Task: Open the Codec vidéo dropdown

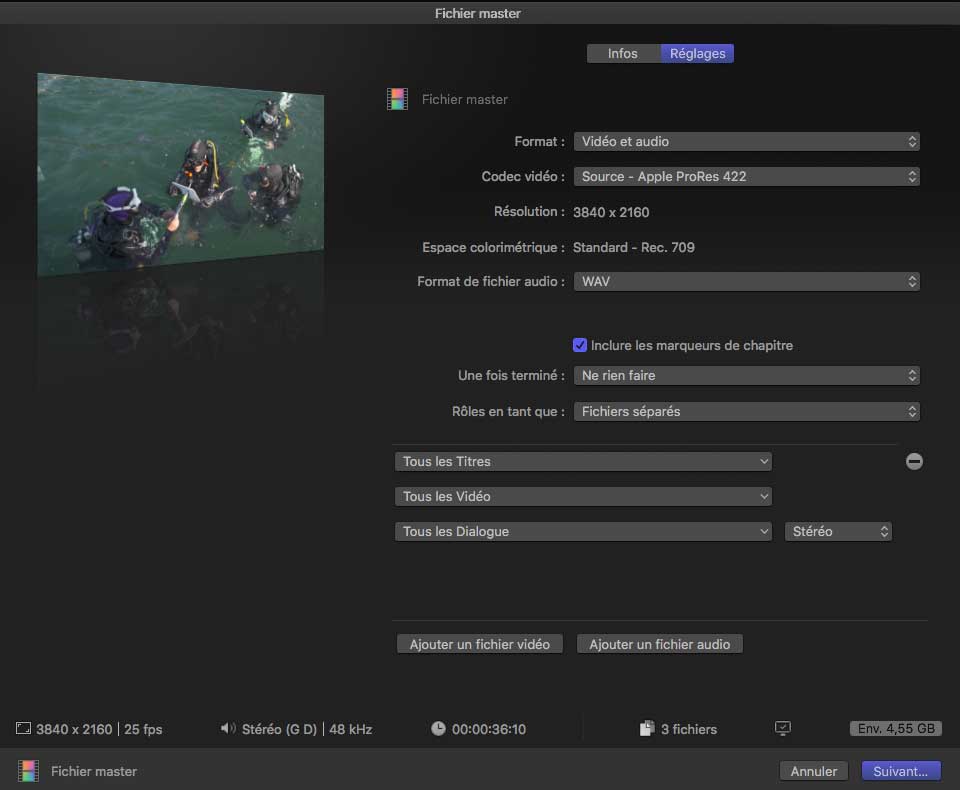Action: click(x=746, y=176)
